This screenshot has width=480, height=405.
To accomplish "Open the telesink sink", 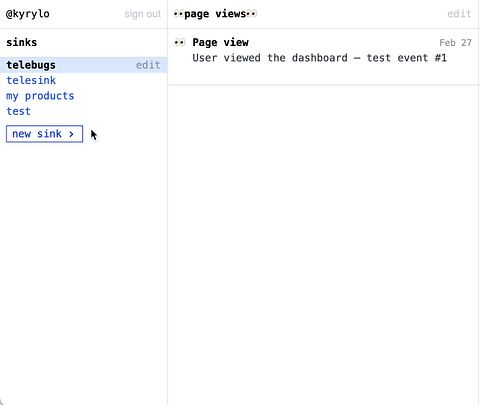I will click(x=31, y=80).
